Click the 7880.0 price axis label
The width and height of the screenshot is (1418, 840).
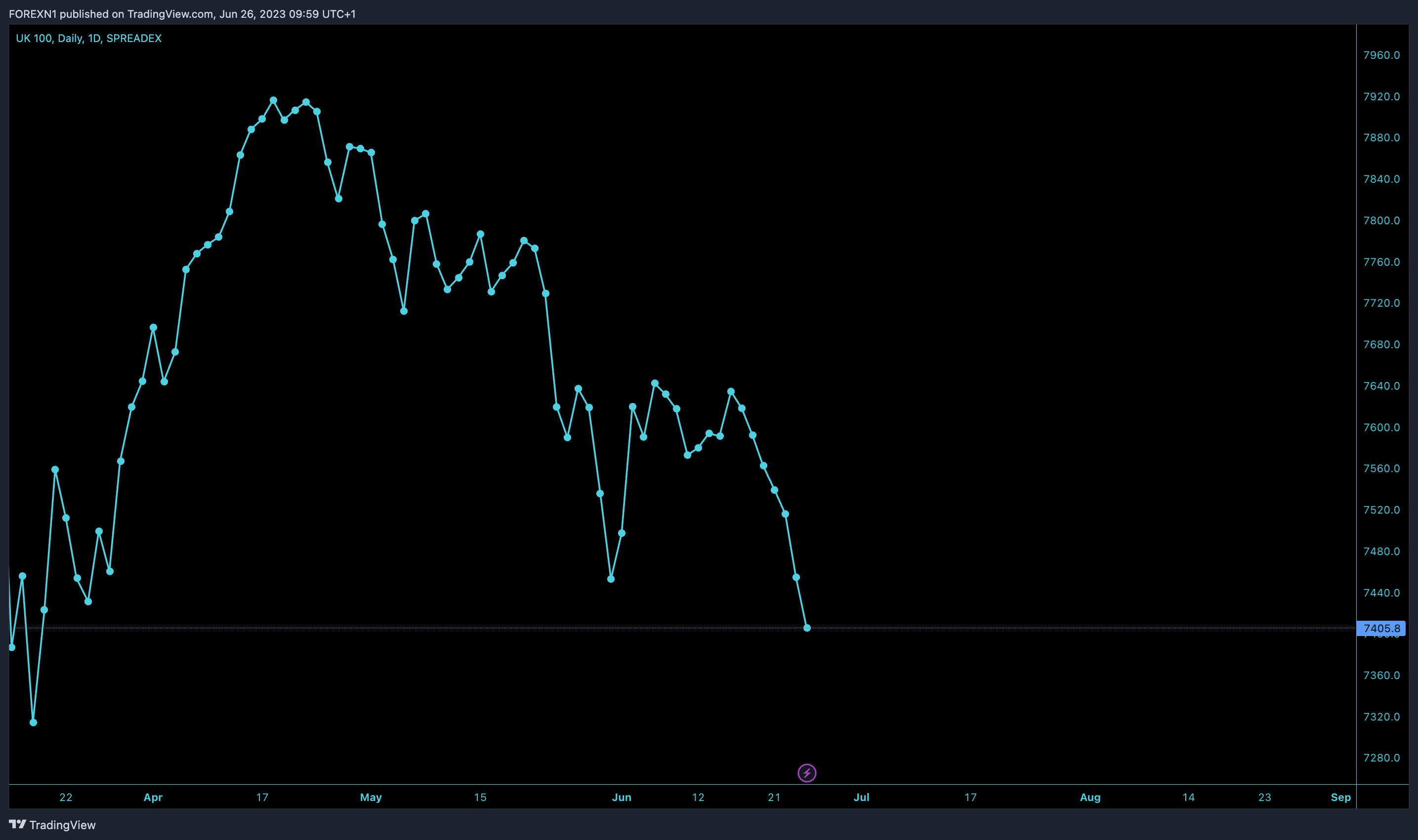pos(1381,138)
